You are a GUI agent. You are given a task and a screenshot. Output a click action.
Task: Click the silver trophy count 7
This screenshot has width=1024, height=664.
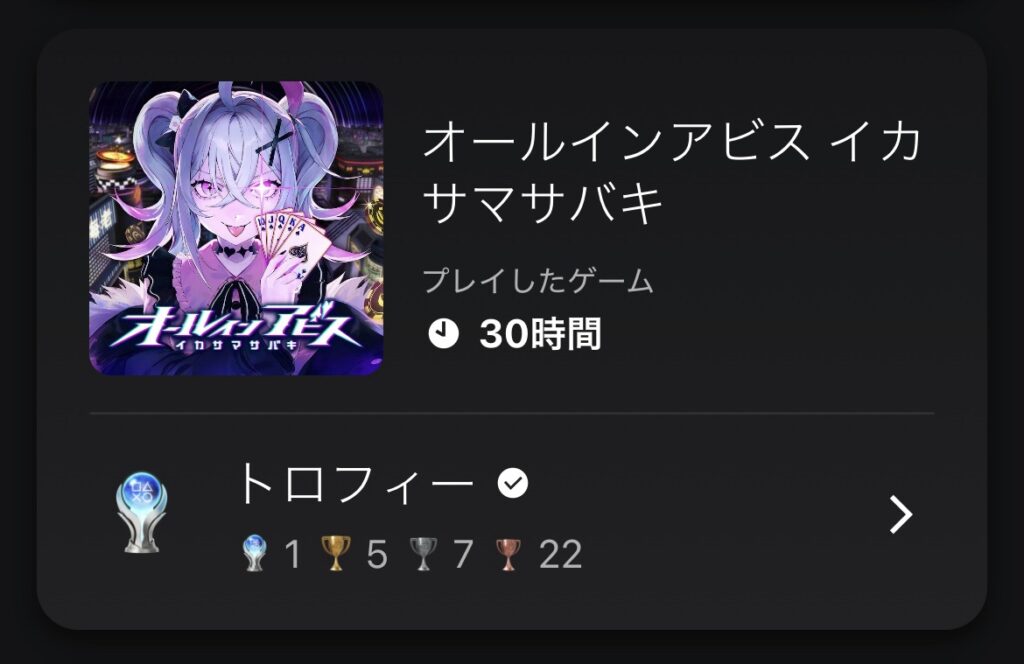click(x=463, y=554)
